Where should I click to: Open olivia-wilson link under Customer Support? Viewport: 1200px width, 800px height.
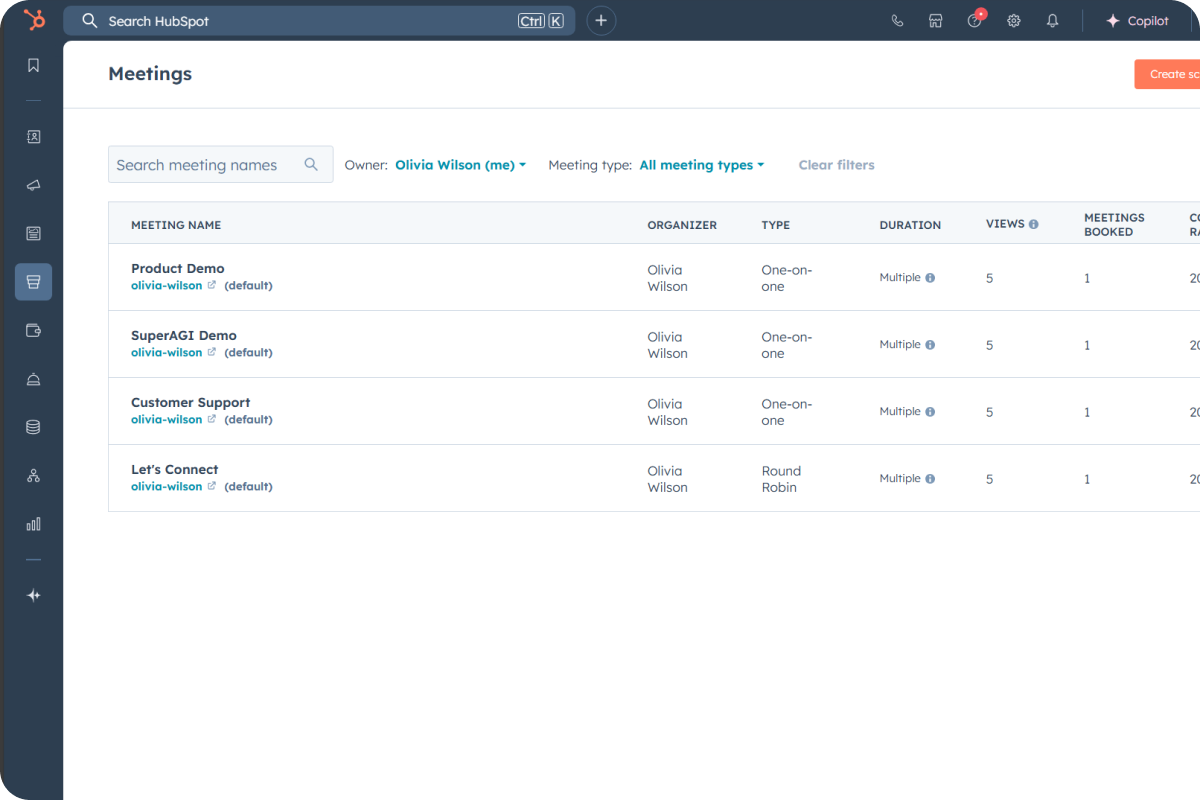pyautogui.click(x=166, y=419)
